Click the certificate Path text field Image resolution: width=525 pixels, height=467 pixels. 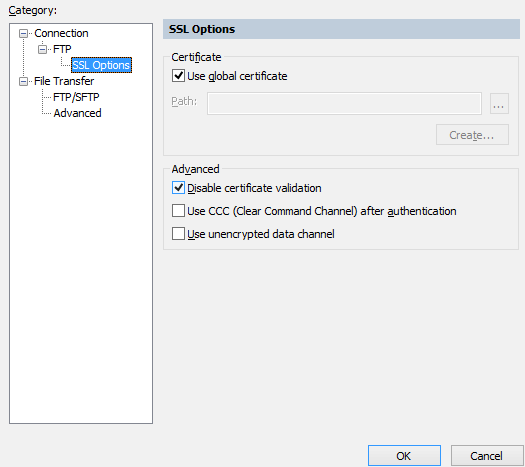tap(344, 103)
